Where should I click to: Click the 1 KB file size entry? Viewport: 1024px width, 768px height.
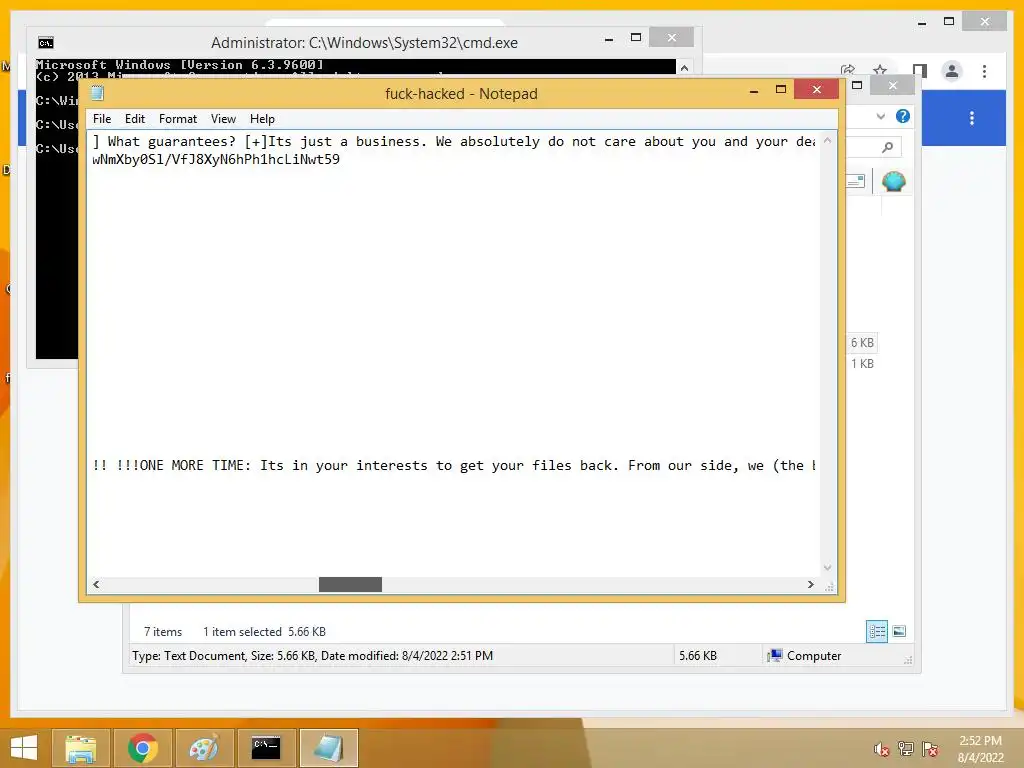coord(862,364)
